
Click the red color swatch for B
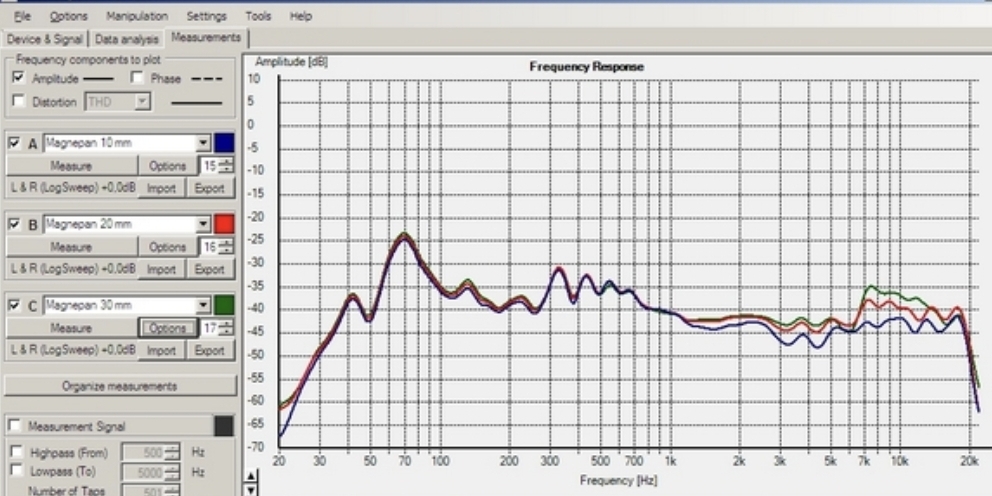(x=224, y=224)
